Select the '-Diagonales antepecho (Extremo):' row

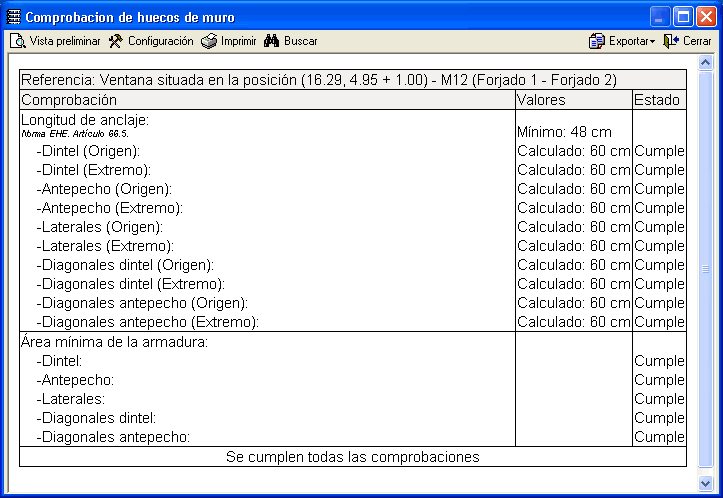(353, 322)
